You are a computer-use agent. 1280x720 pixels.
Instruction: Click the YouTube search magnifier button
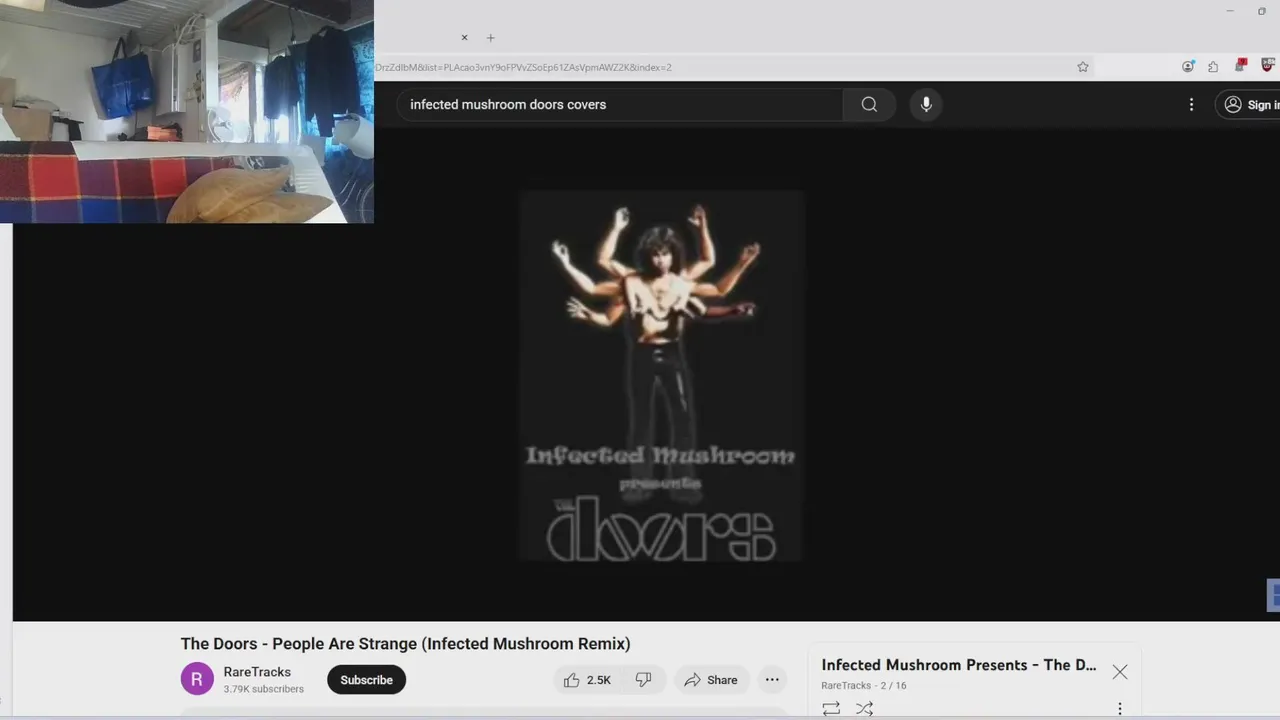[869, 104]
